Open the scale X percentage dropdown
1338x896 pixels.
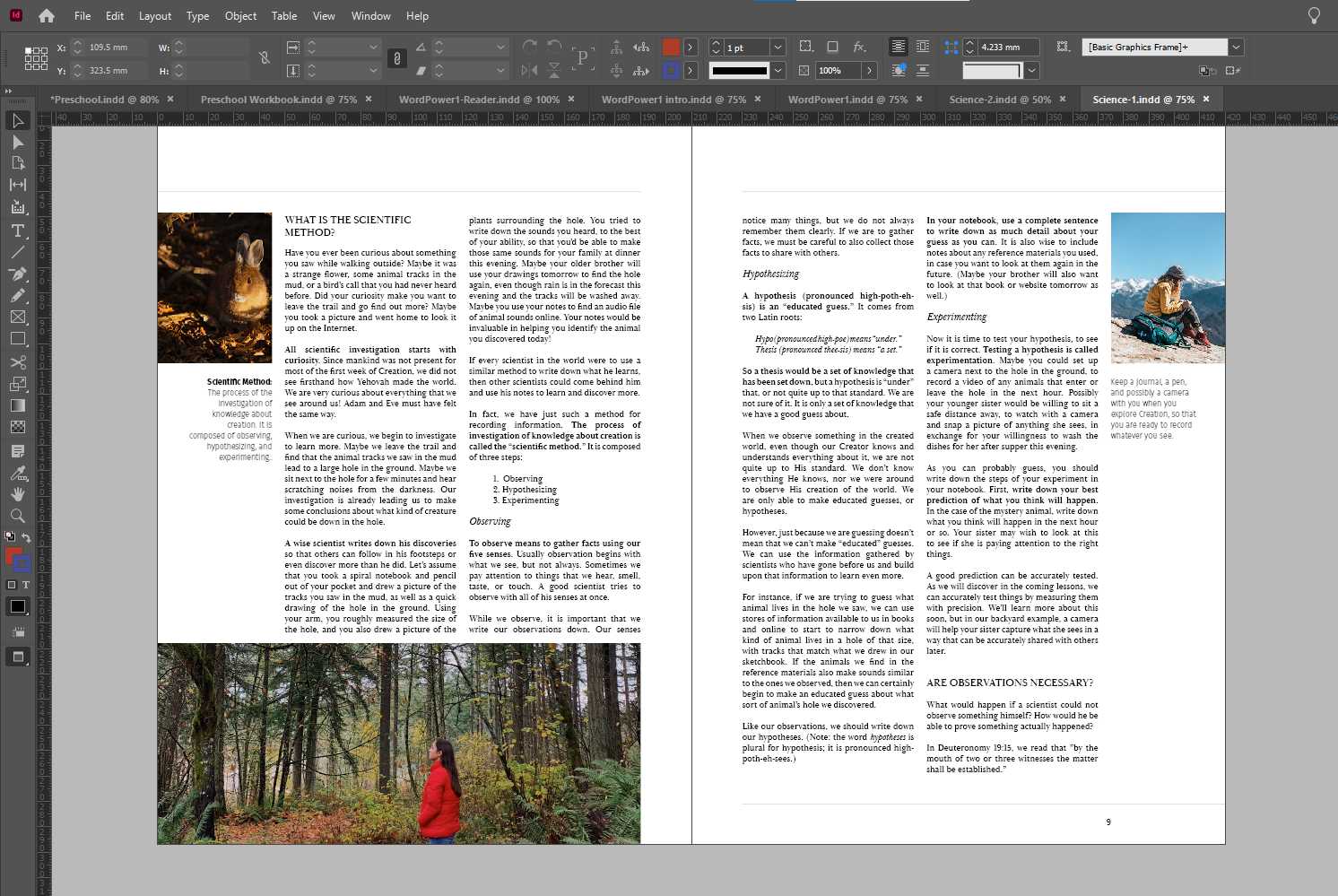[x=373, y=47]
